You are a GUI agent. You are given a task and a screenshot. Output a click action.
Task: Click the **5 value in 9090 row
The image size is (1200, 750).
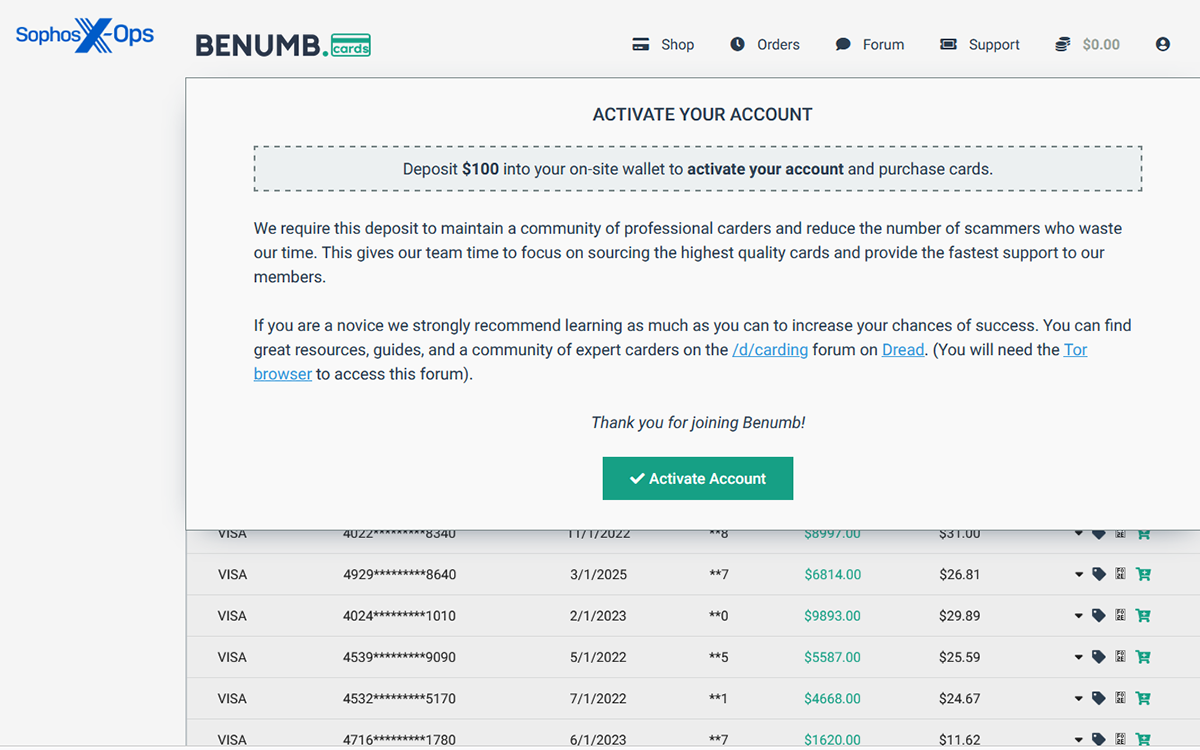[x=718, y=657]
